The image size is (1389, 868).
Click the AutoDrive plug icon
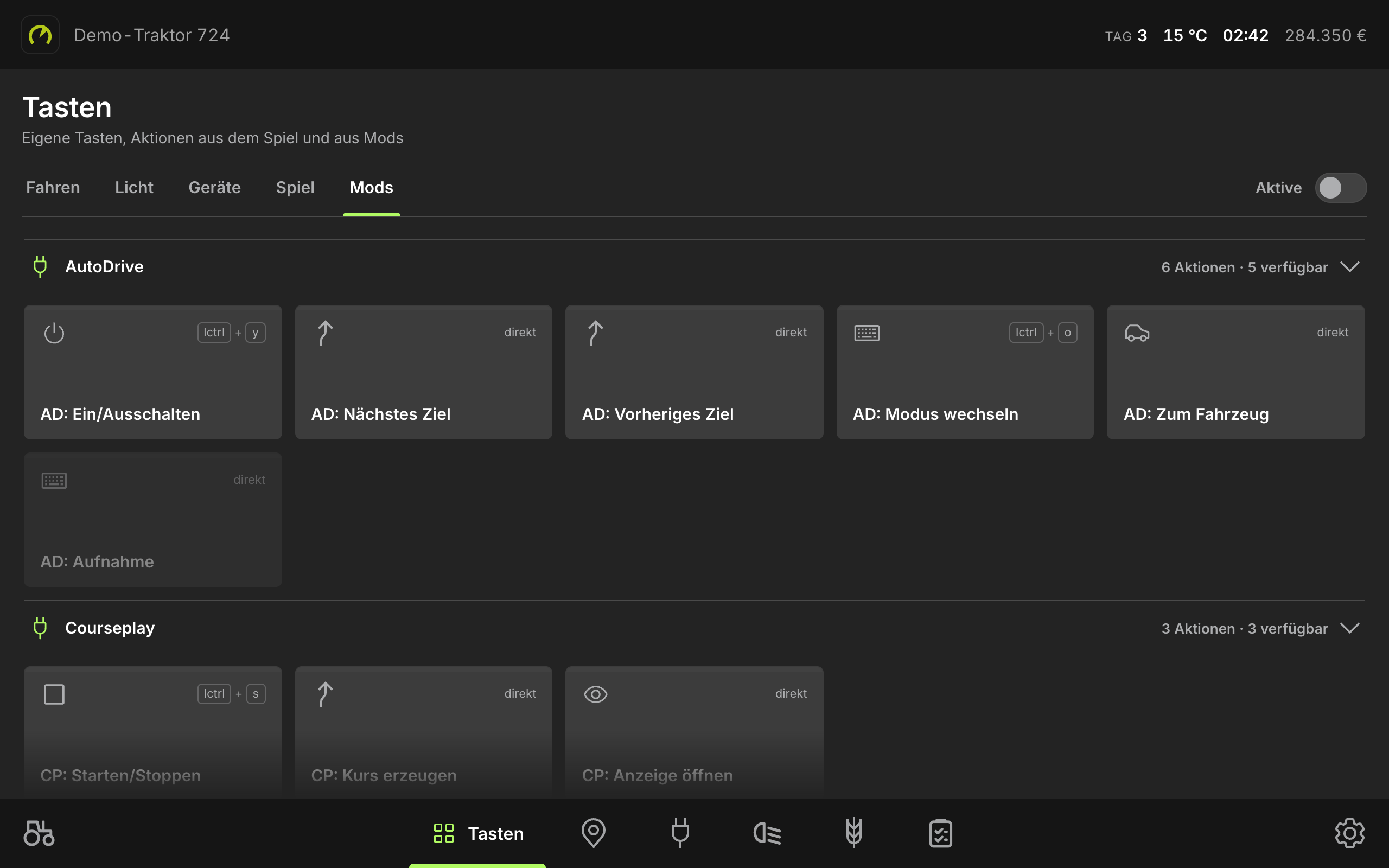coord(40,267)
